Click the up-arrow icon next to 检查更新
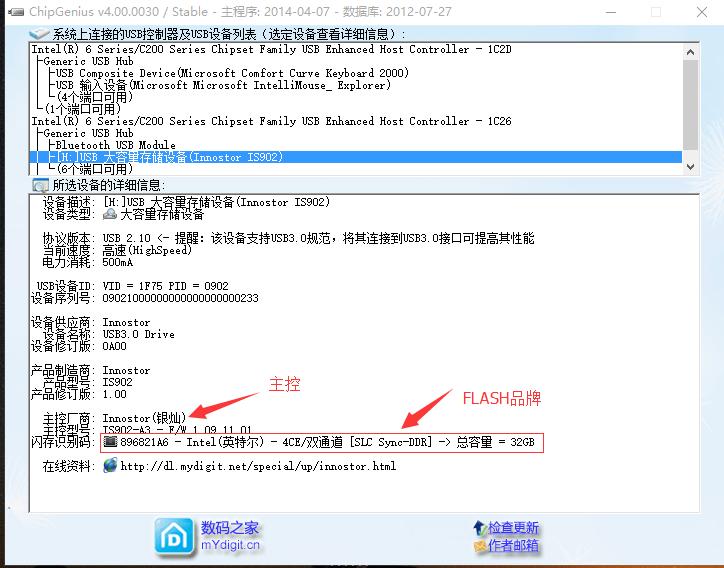 coord(479,527)
